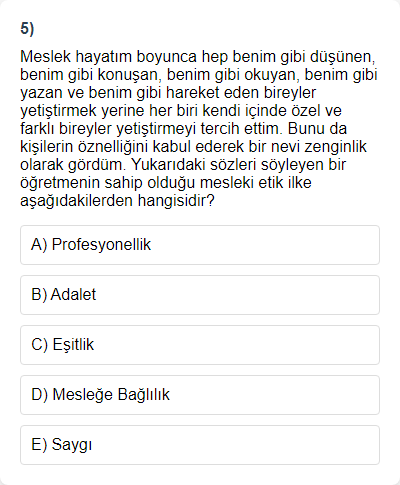Click the question paragraph text
The height and width of the screenshot is (485, 400).
pyautogui.click(x=199, y=128)
